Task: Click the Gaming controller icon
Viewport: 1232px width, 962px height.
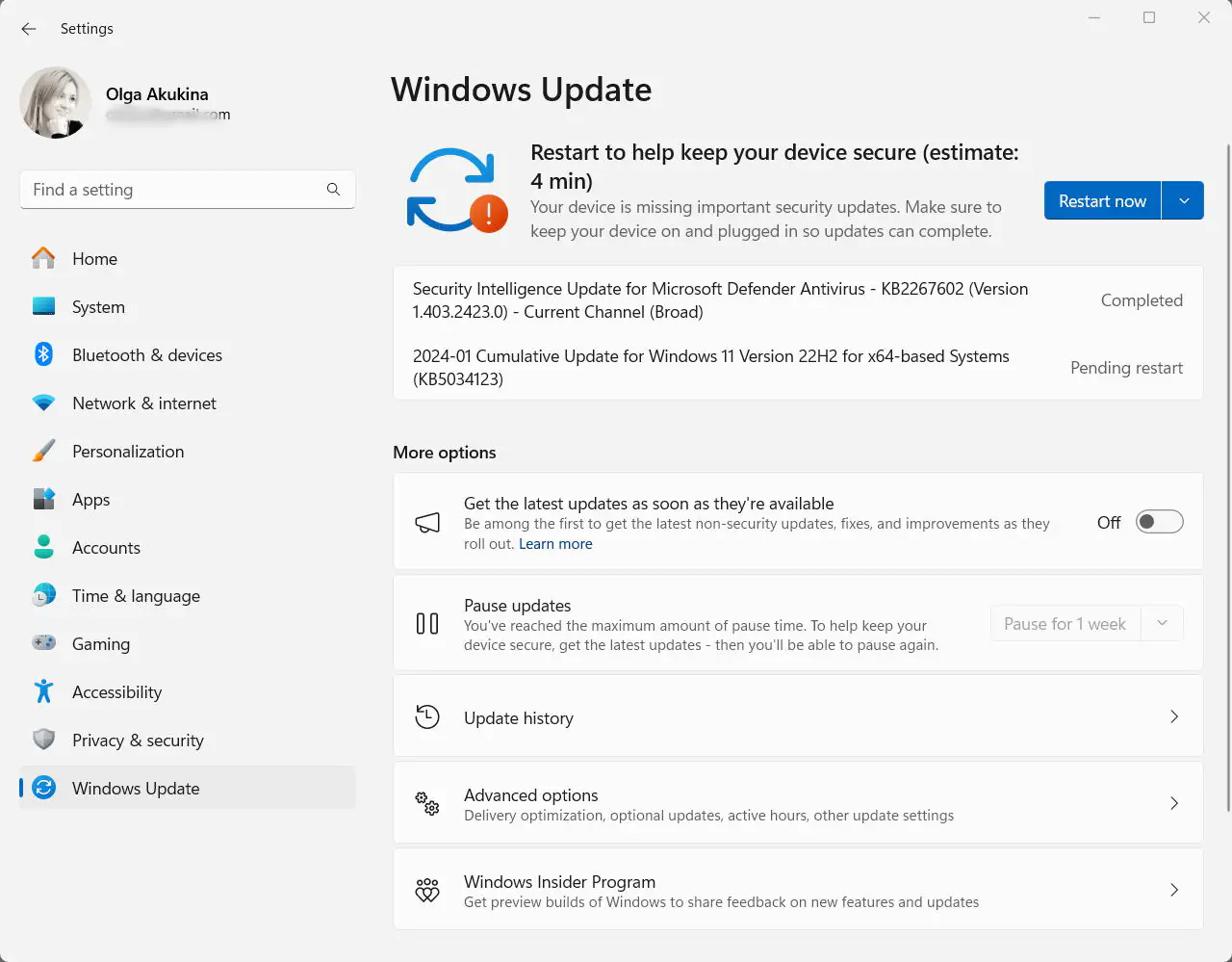Action: [43, 643]
